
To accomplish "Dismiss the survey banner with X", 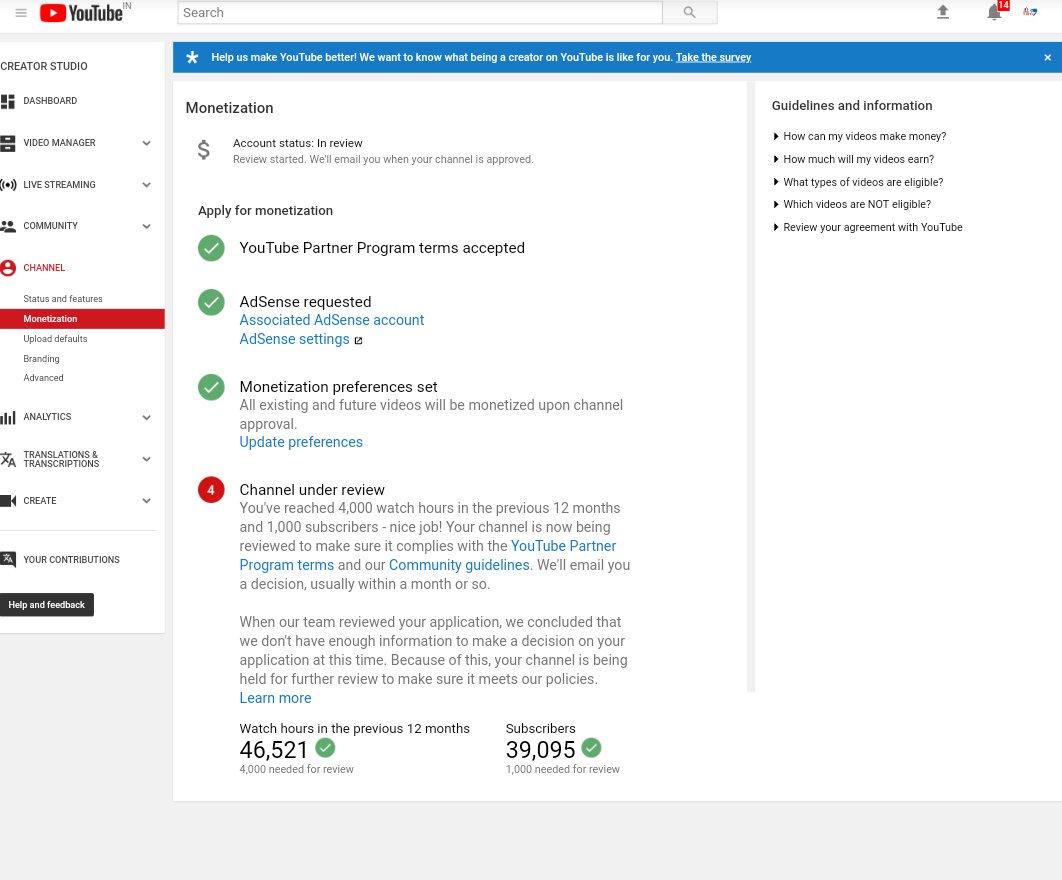I will 1047,58.
